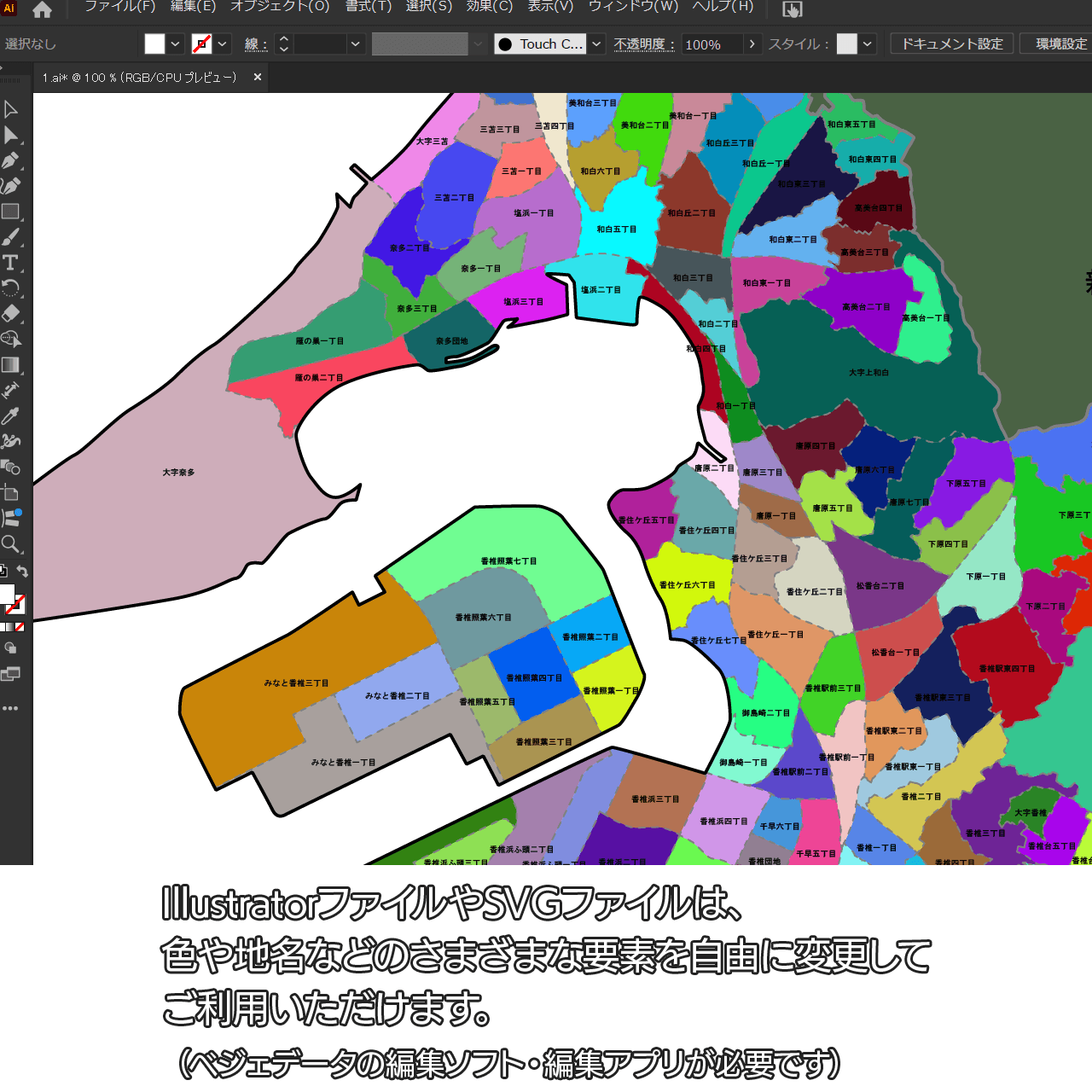The height and width of the screenshot is (1092, 1092).
Task: Select the Rotate tool
Action: (10, 288)
